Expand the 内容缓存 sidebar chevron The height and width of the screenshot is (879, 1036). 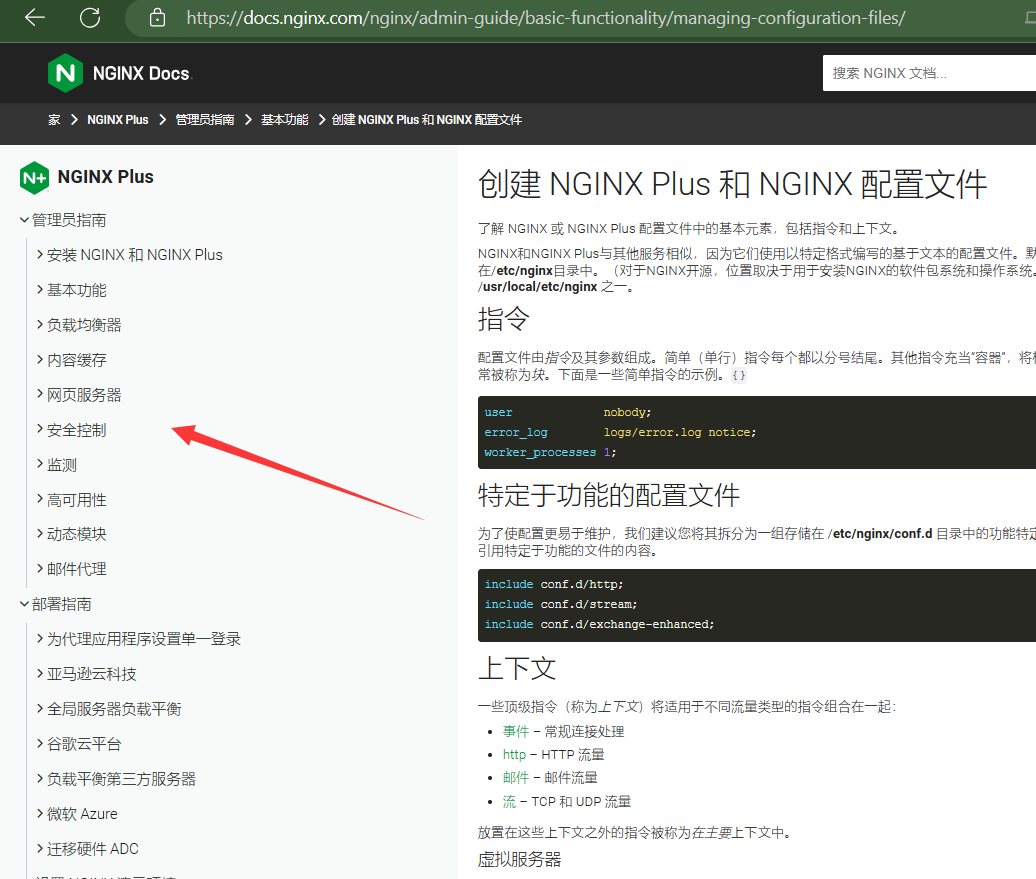[40, 360]
